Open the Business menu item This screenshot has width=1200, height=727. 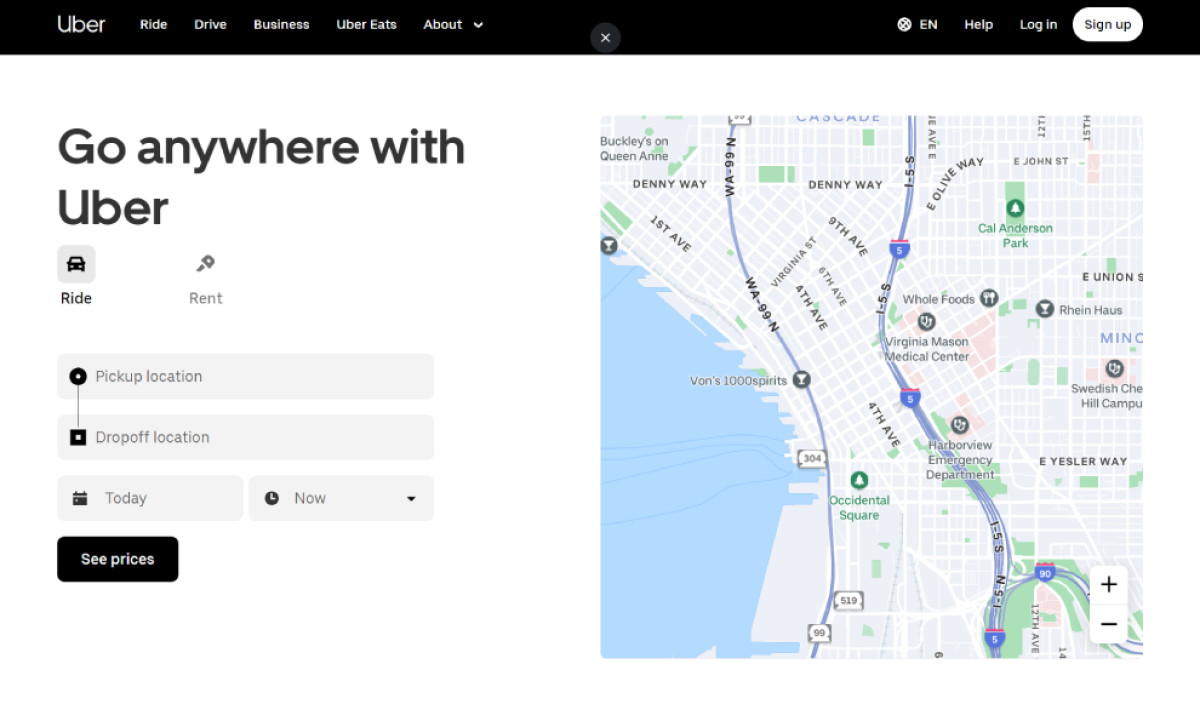[281, 24]
